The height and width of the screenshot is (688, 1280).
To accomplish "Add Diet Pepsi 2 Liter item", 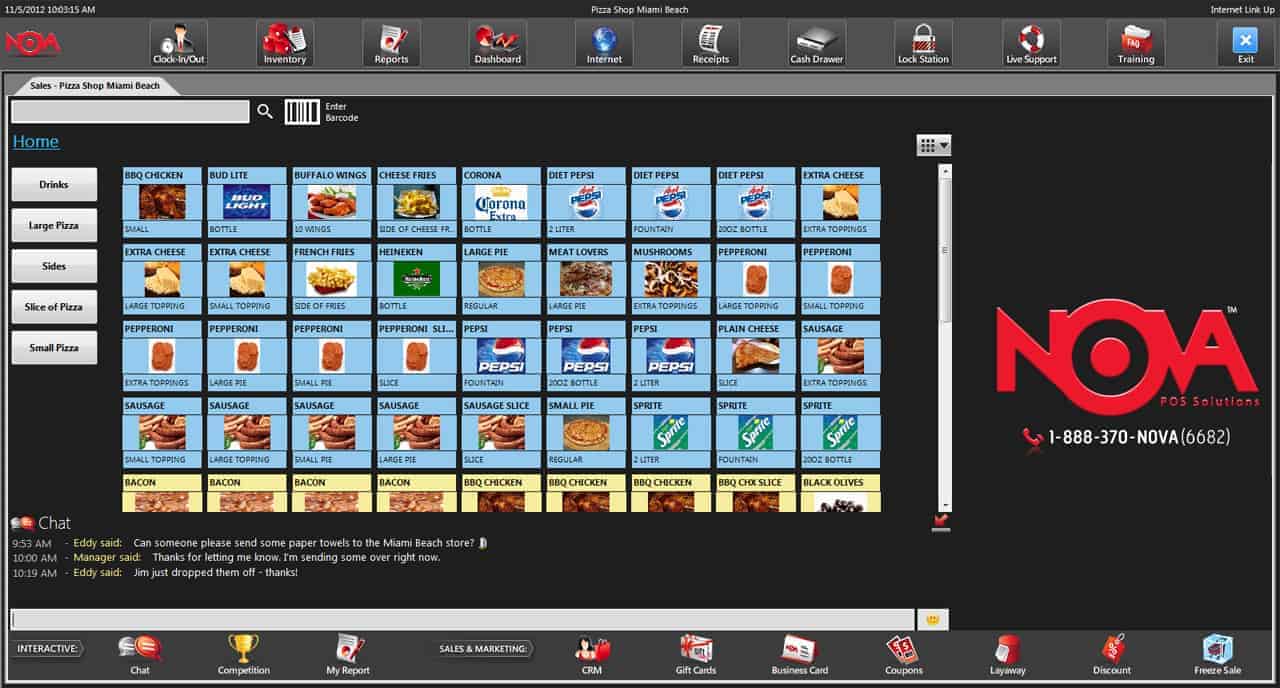I will pyautogui.click(x=586, y=201).
